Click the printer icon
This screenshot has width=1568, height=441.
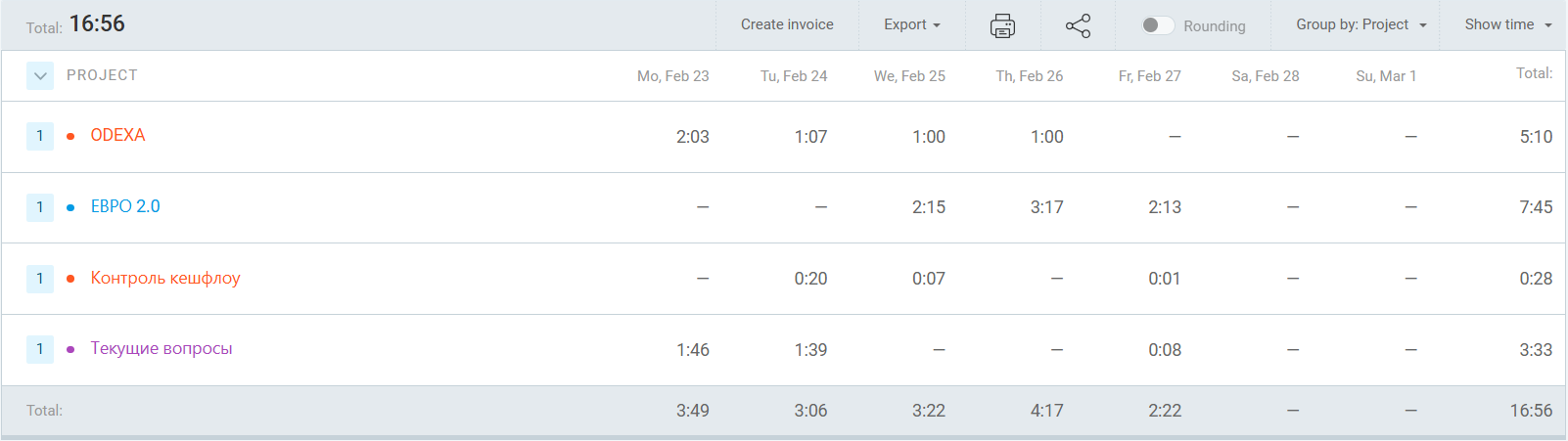(x=1002, y=25)
